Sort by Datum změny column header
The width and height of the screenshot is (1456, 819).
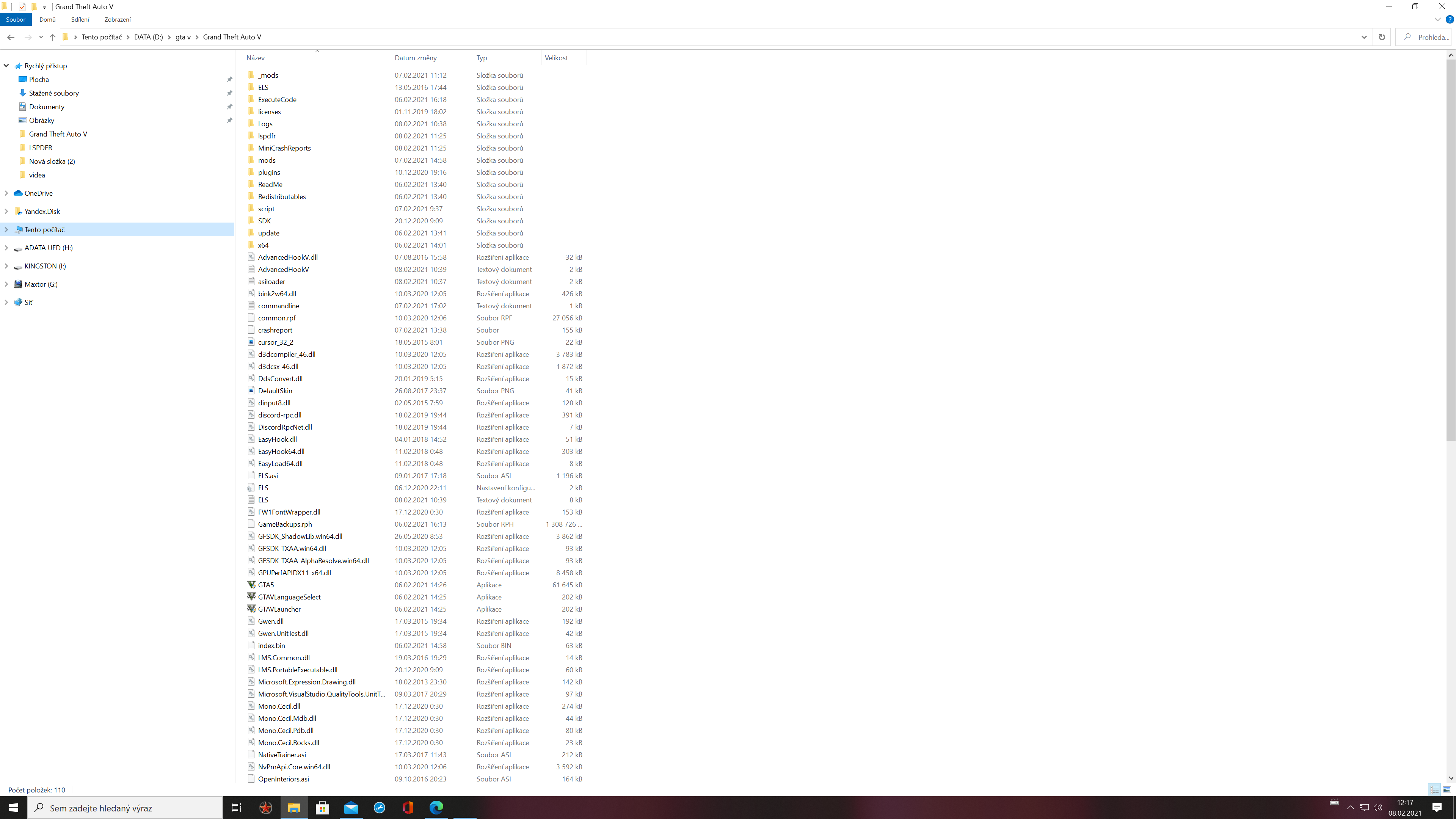click(416, 58)
